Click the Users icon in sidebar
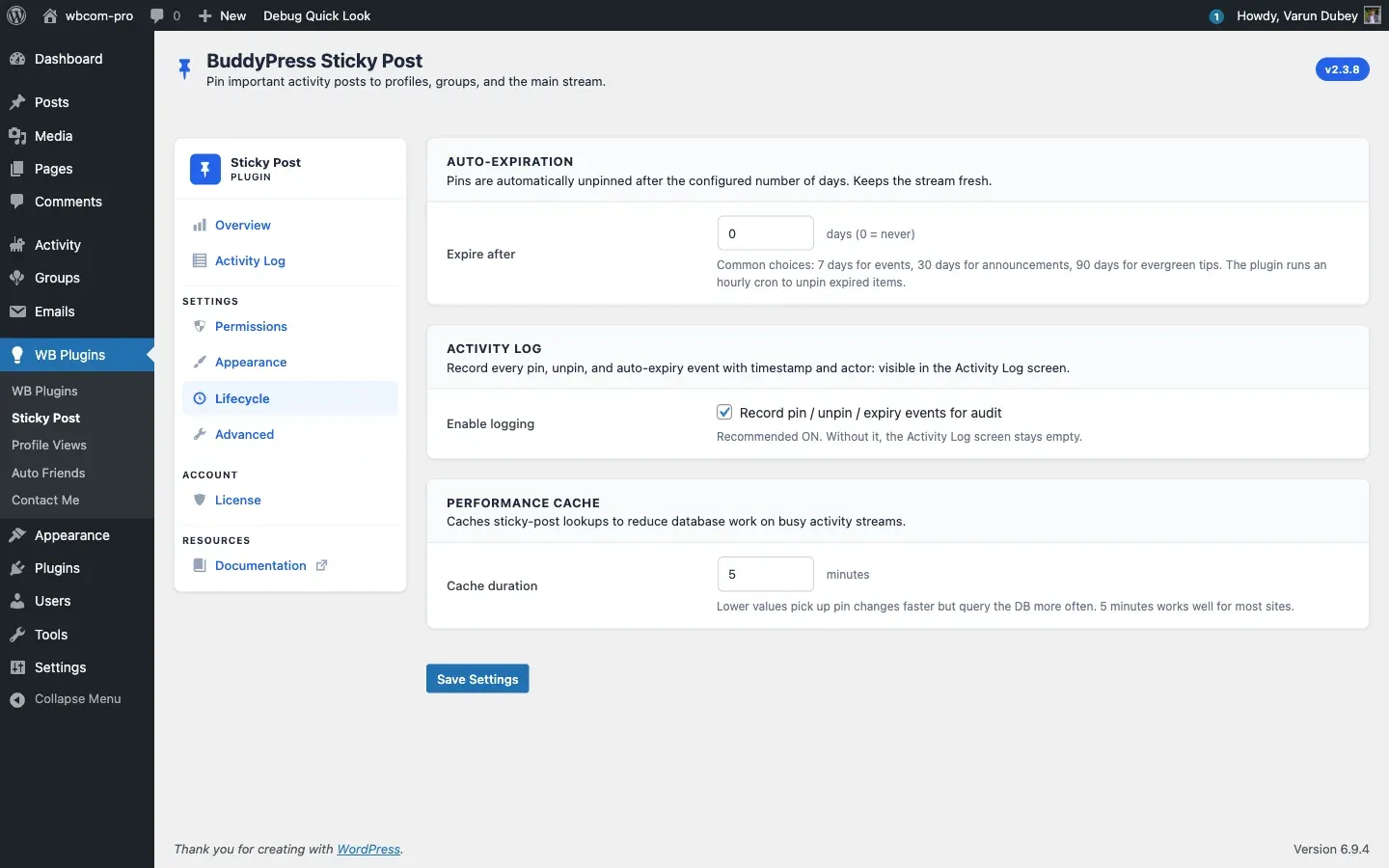This screenshot has height=868, width=1389. tap(17, 601)
